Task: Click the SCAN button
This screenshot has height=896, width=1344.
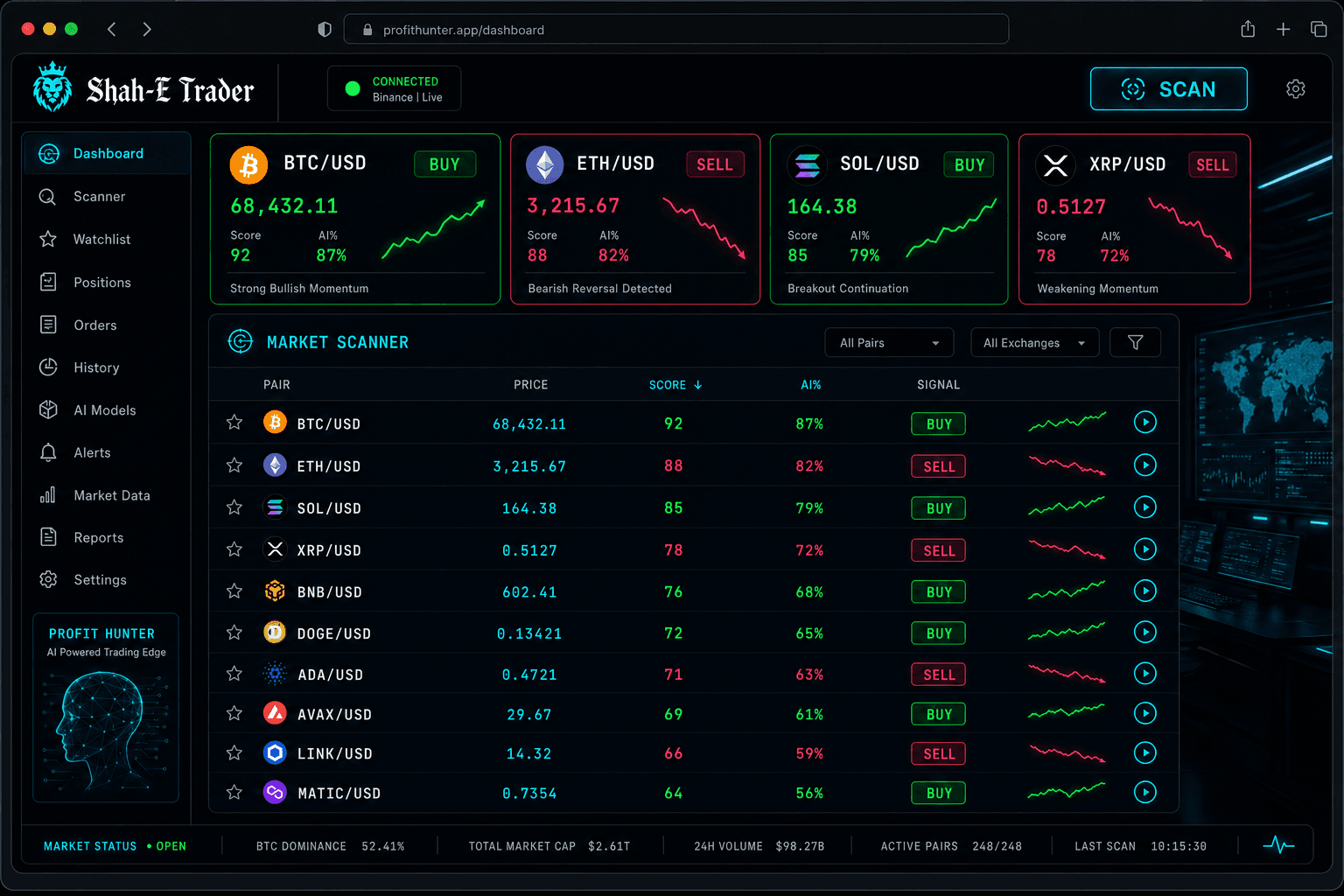Action: coord(1168,88)
